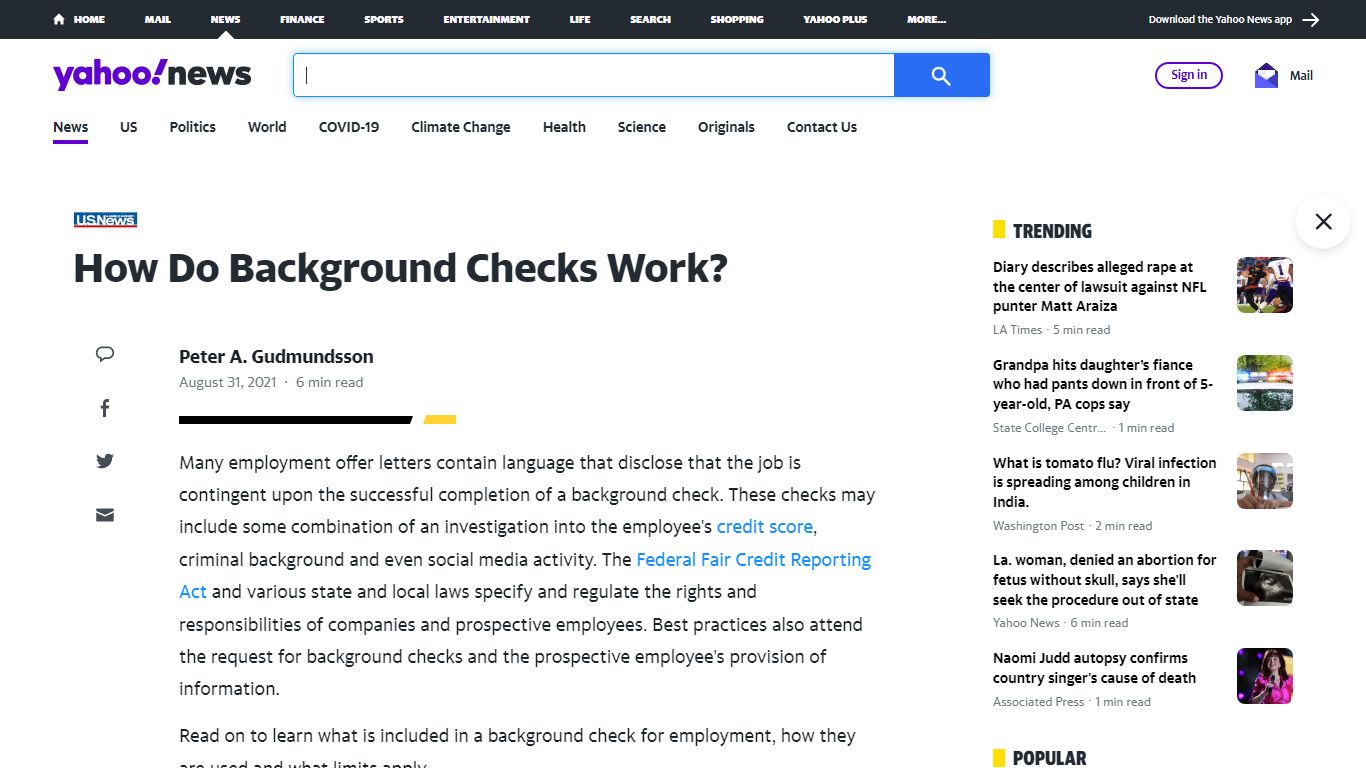Click the TRENDING section heading

(1052, 231)
